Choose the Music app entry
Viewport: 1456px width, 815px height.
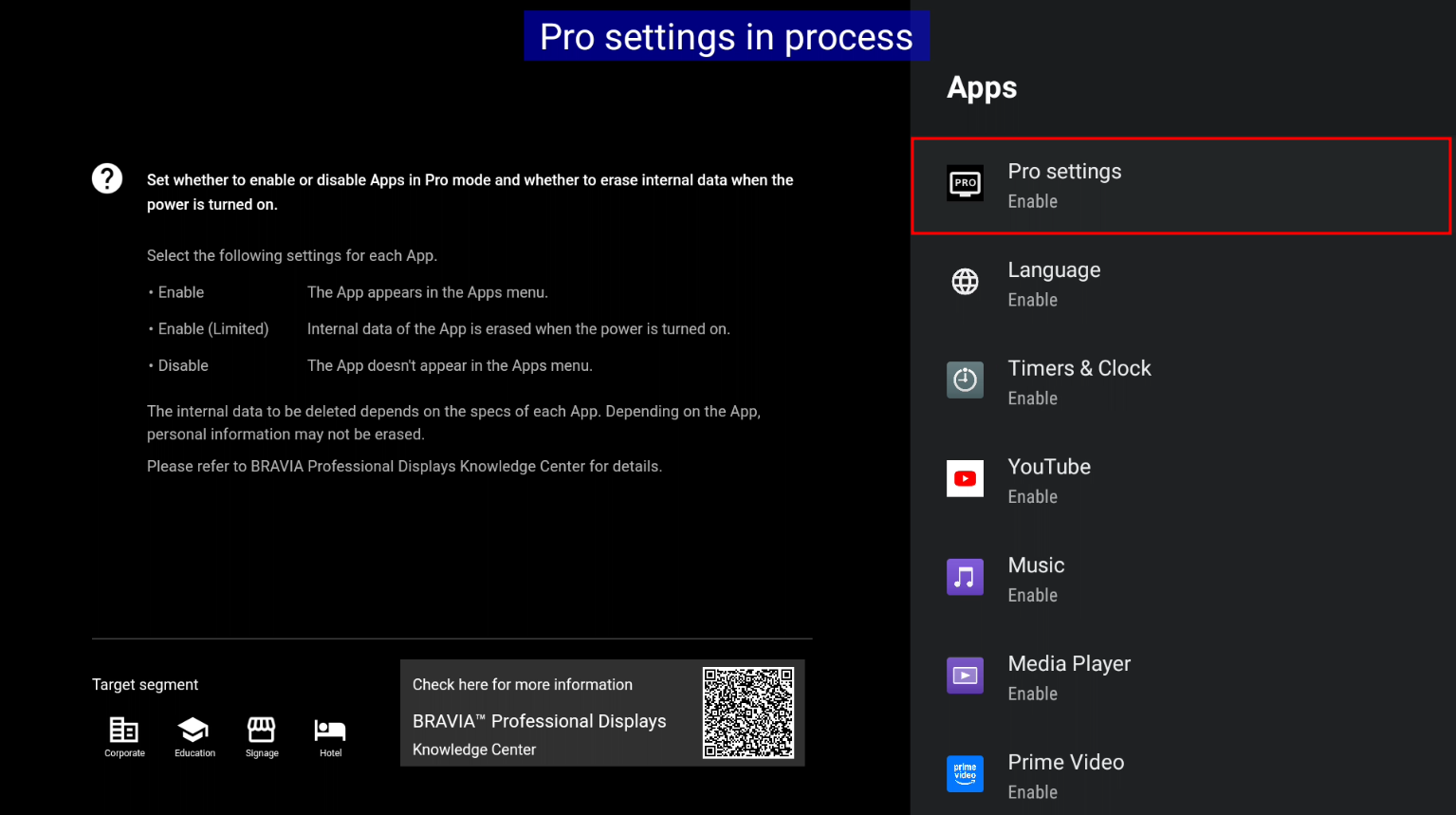click(x=1181, y=580)
